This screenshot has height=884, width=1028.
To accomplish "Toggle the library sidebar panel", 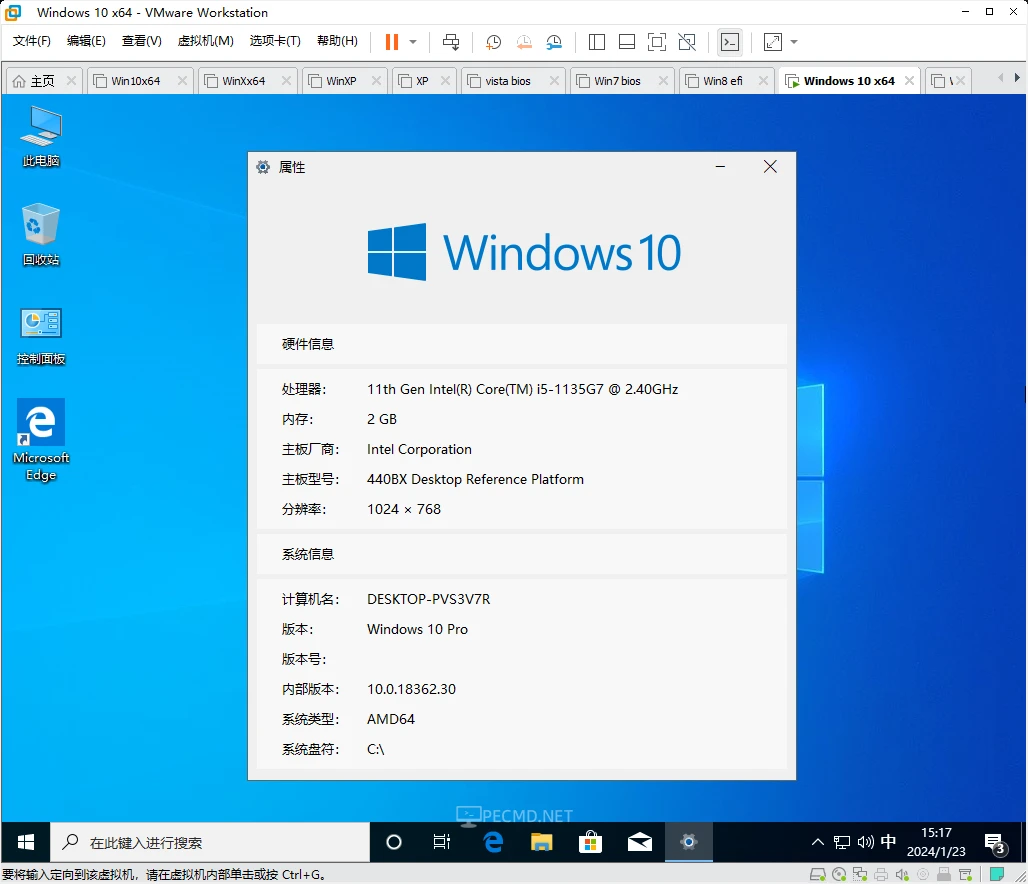I will tap(597, 42).
